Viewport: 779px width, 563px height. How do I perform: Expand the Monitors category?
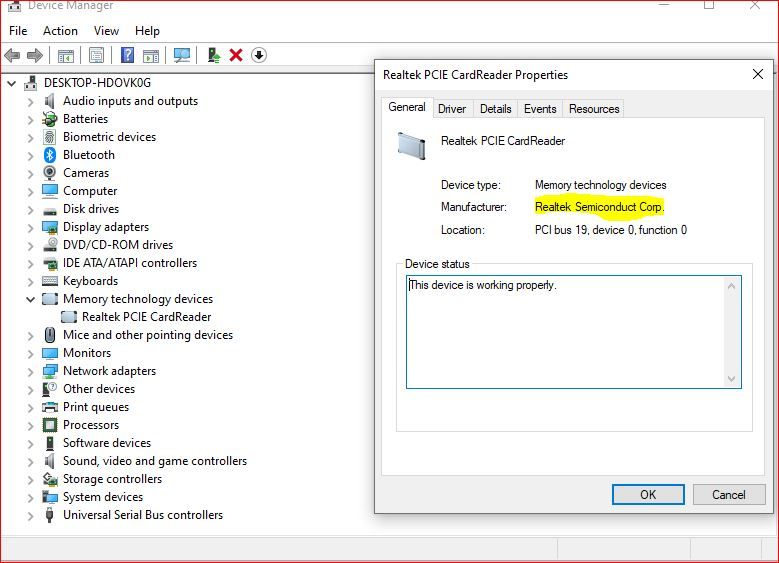point(31,353)
